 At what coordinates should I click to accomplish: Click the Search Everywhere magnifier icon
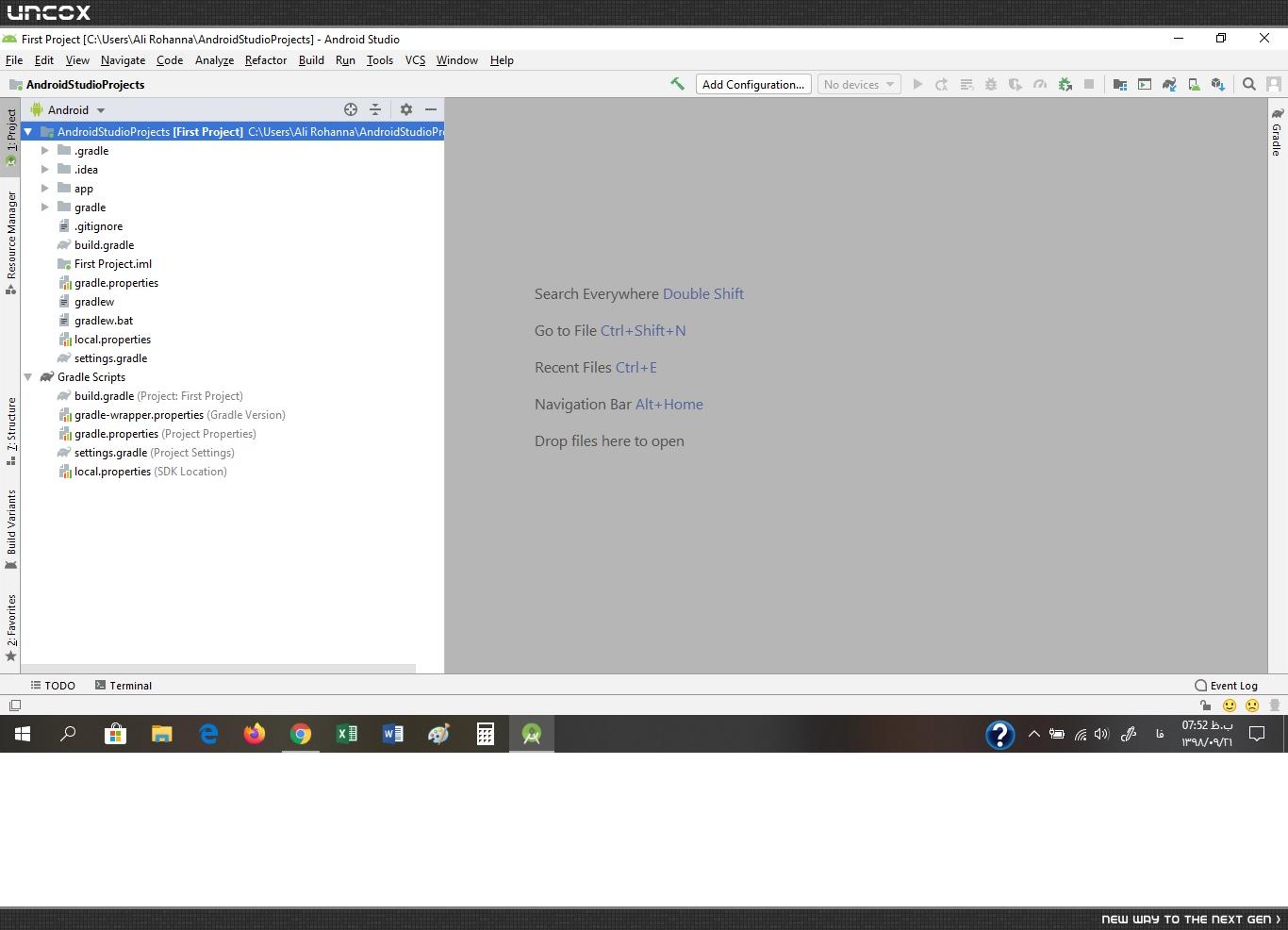[1249, 84]
